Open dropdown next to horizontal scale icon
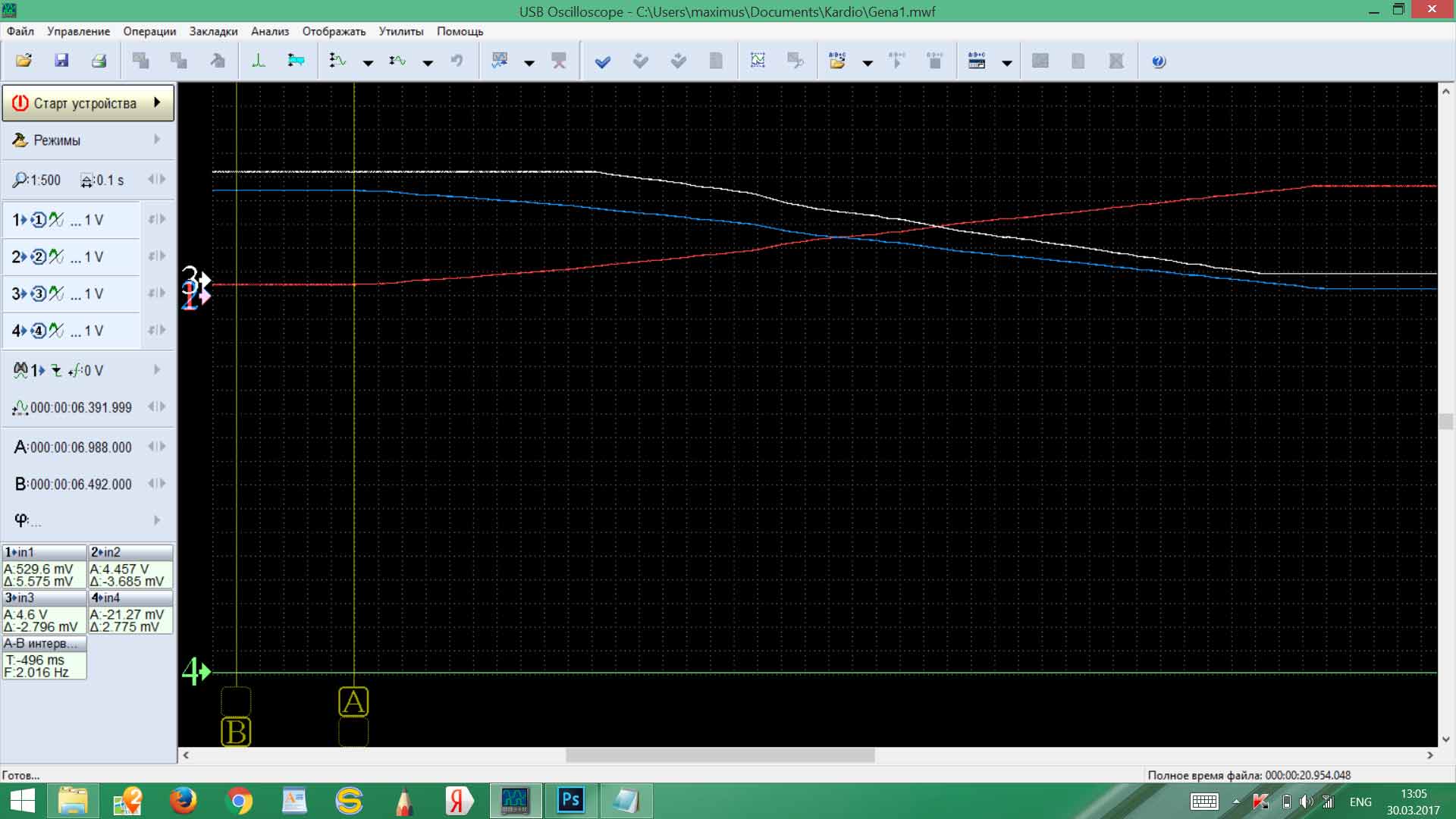1456x819 pixels. point(428,63)
